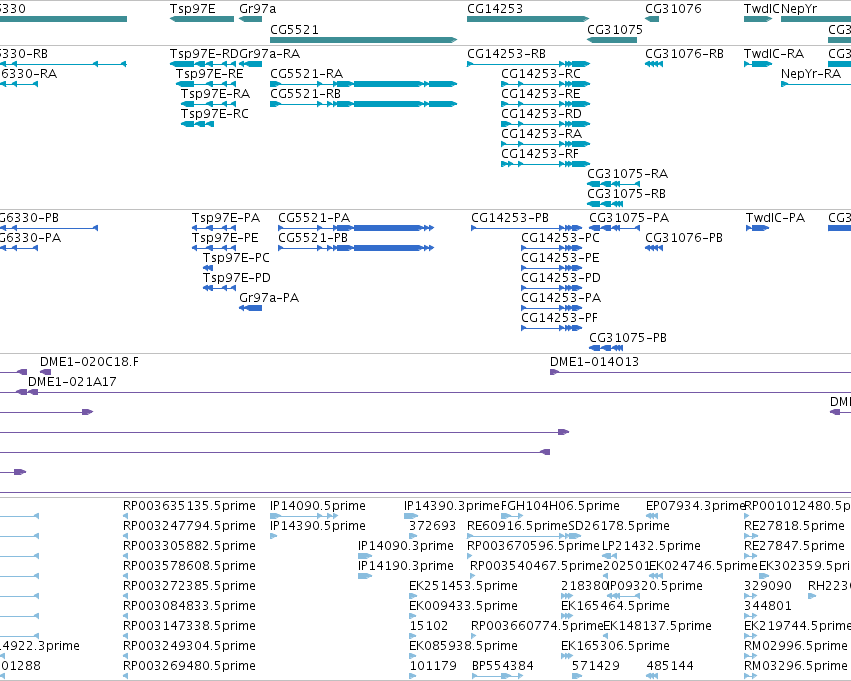Image resolution: width=851 pixels, height=681 pixels.
Task: Click EST label IP14390.5prime
Action: [x=317, y=526]
